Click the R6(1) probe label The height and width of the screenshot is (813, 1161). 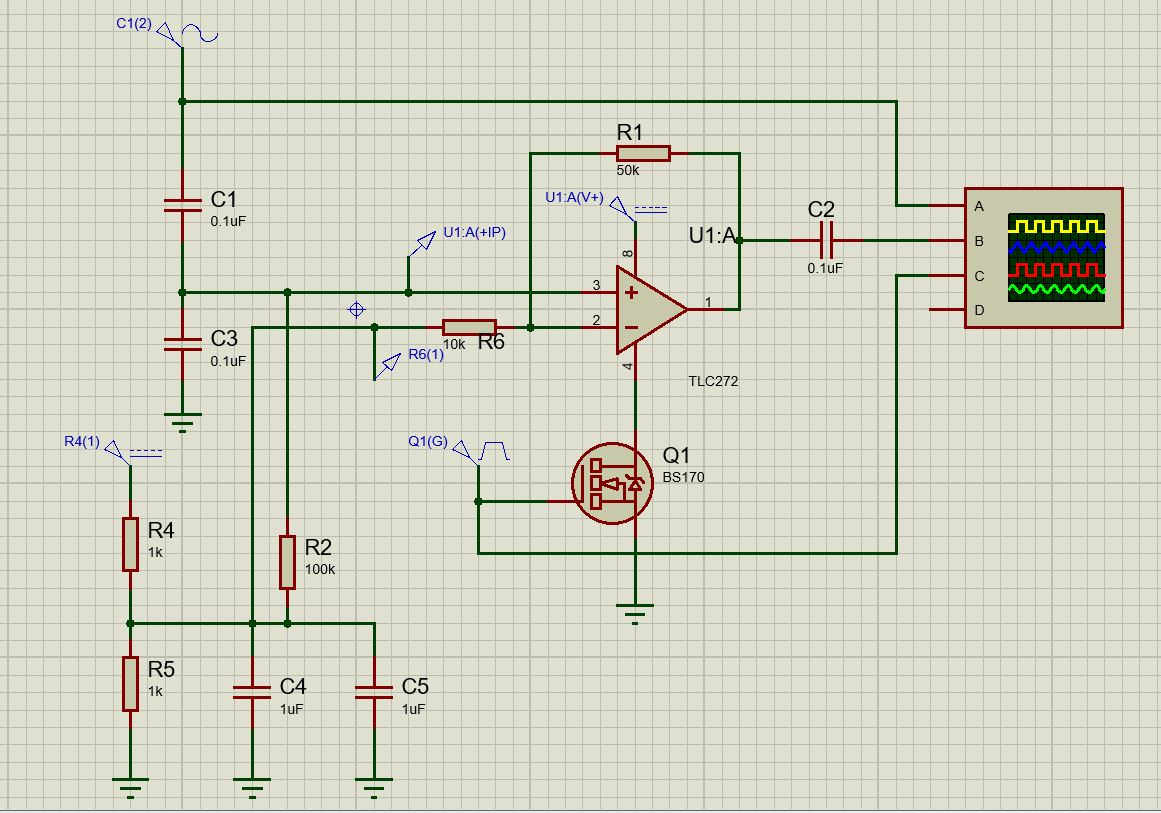coord(426,355)
